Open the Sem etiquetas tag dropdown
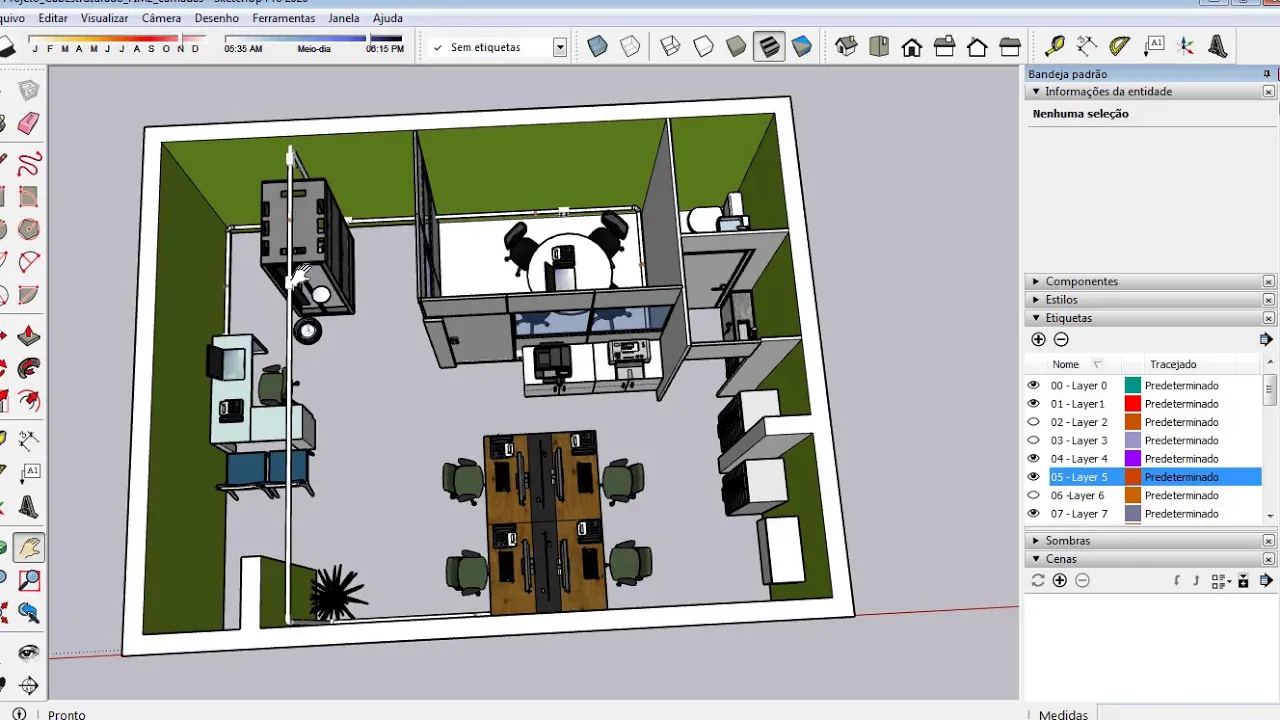The height and width of the screenshot is (720, 1280). click(560, 47)
